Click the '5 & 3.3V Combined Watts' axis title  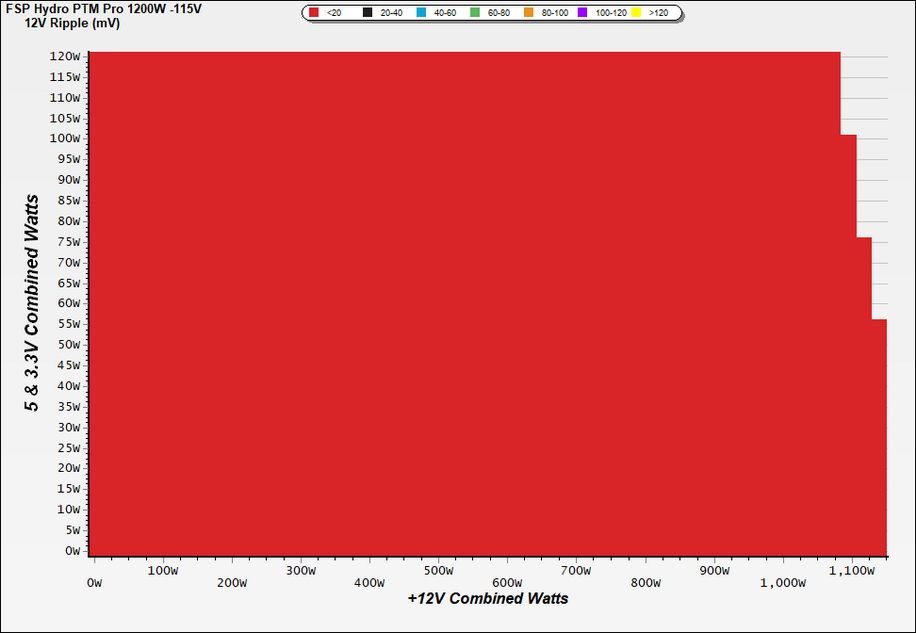coord(33,303)
